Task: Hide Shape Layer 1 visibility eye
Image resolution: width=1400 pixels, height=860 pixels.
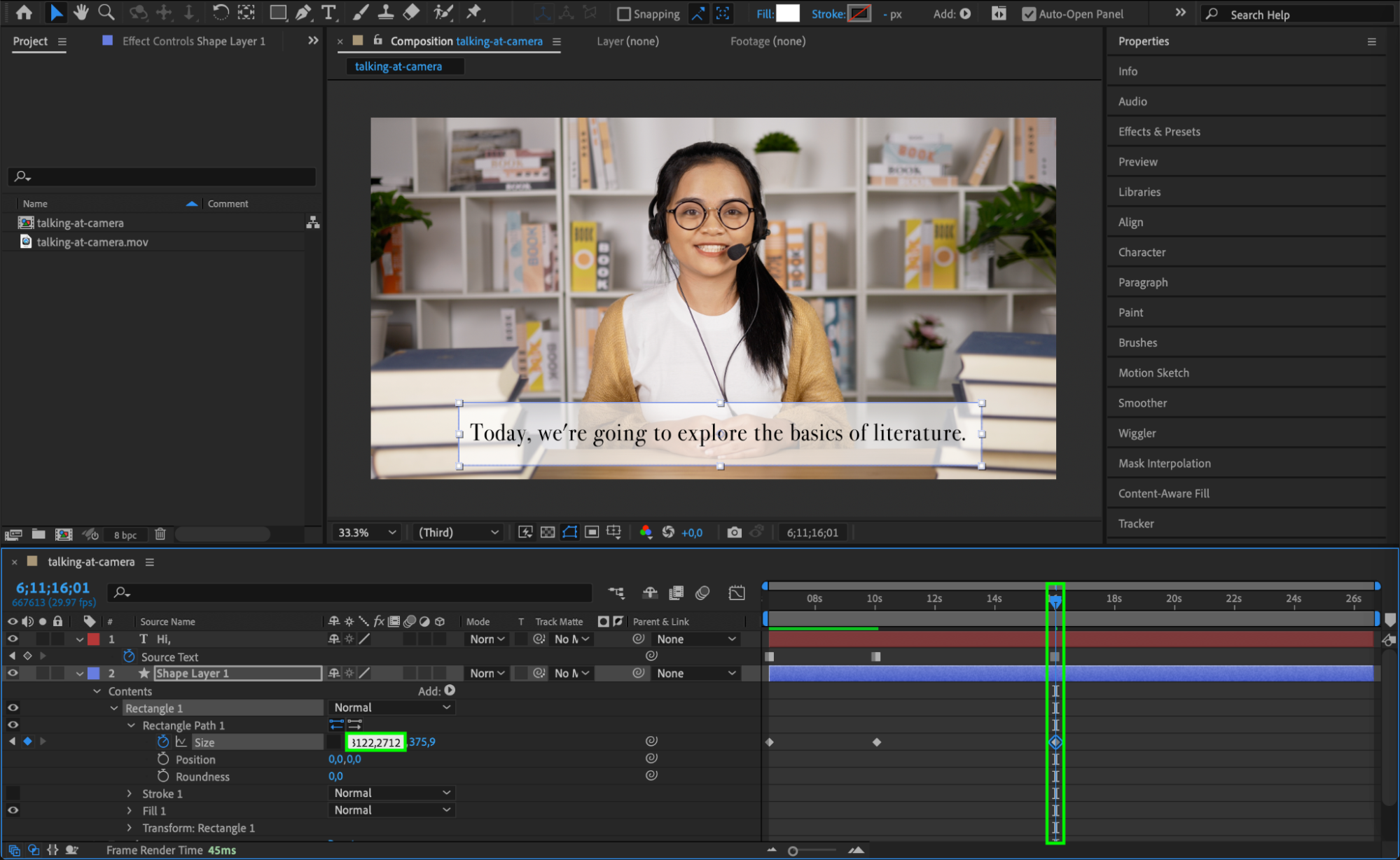Action: click(13, 673)
